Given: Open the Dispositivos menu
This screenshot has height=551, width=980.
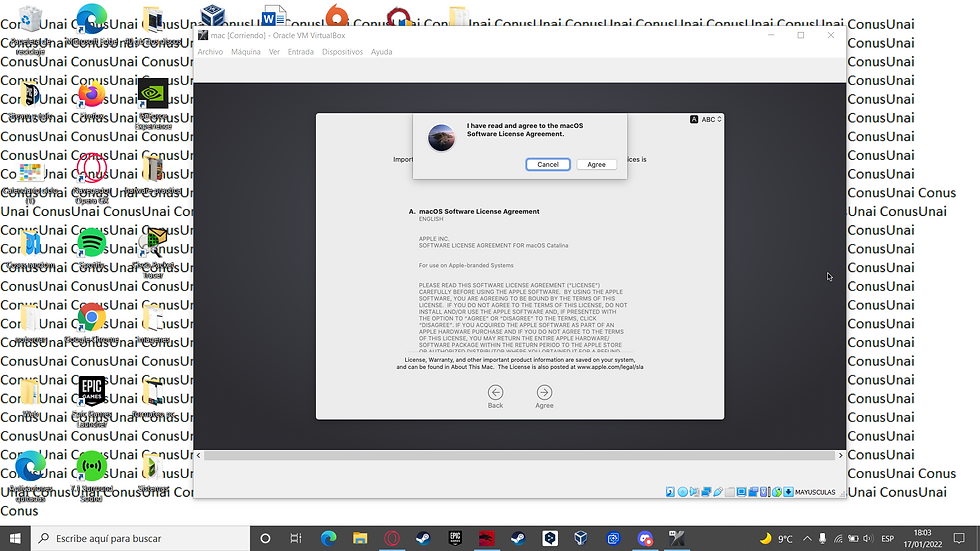Looking at the screenshot, I should click(342, 52).
